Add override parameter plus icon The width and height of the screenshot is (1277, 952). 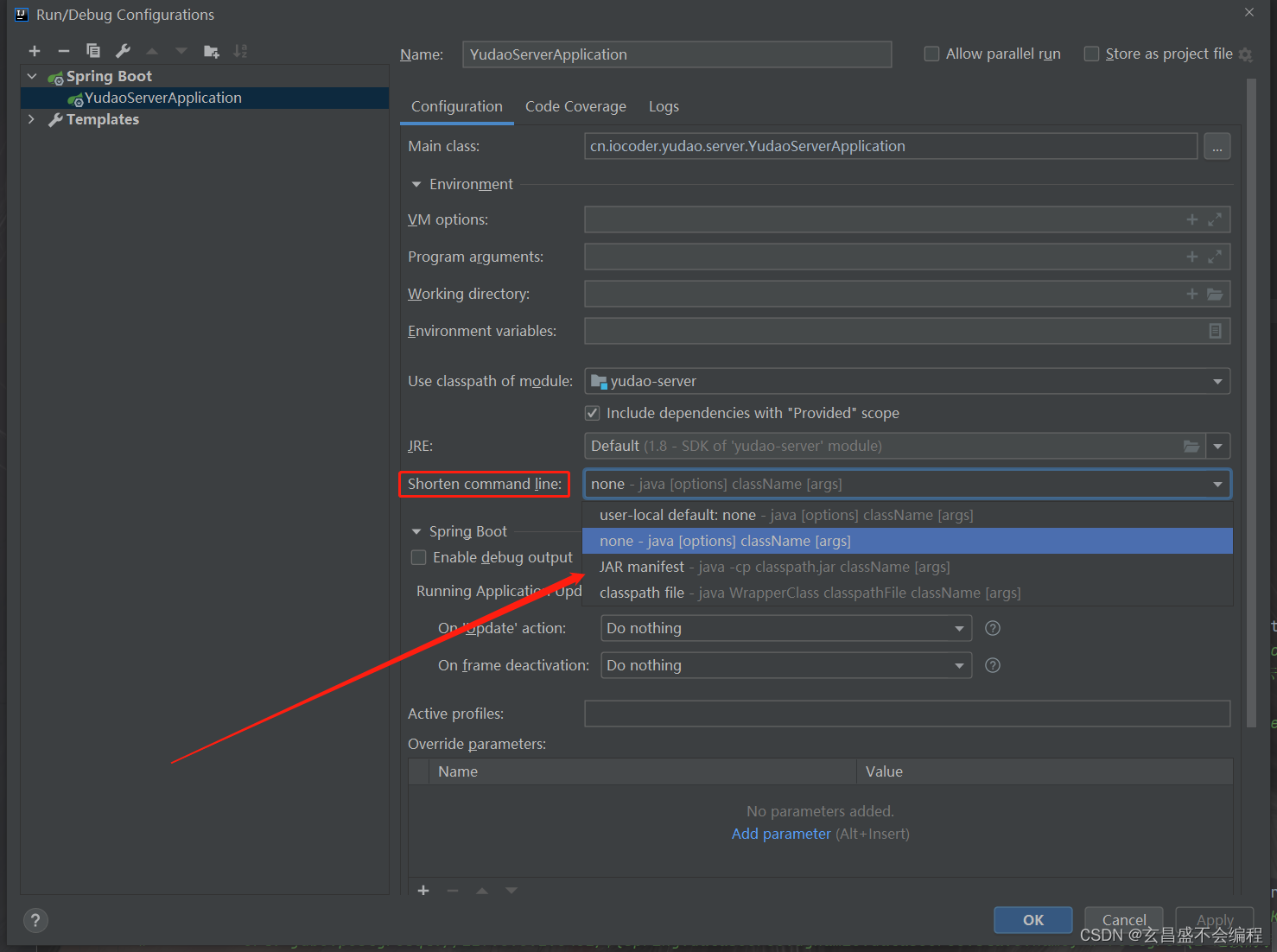pos(423,890)
